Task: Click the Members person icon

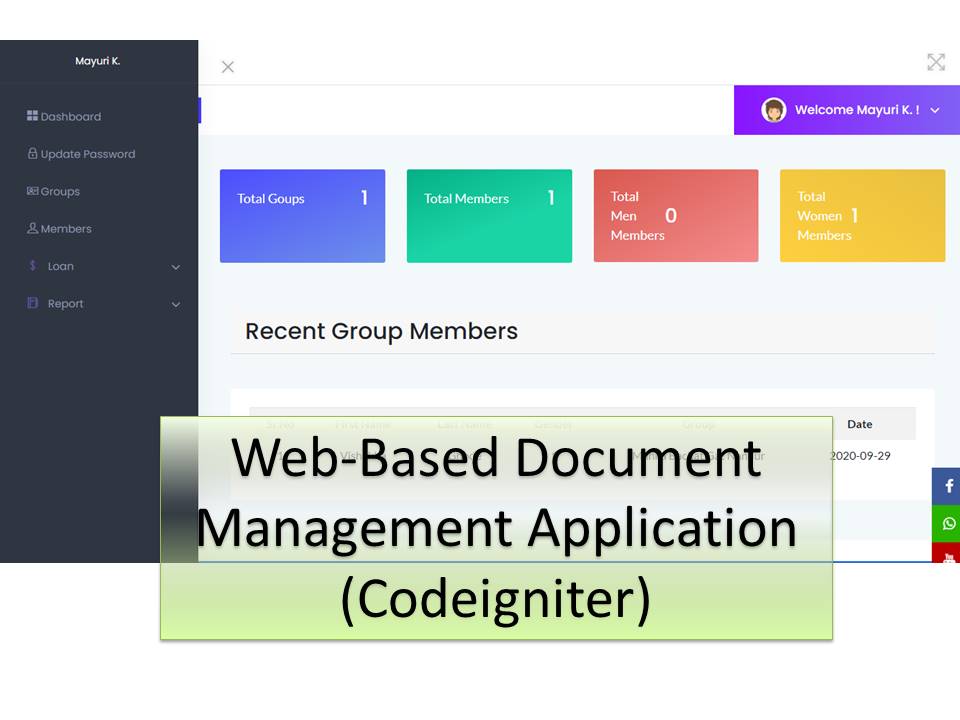Action: click(32, 229)
